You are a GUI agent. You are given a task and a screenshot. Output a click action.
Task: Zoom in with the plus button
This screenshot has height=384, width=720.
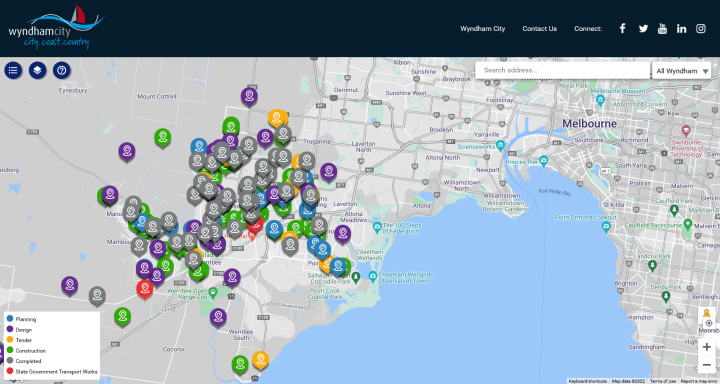pyautogui.click(x=707, y=347)
